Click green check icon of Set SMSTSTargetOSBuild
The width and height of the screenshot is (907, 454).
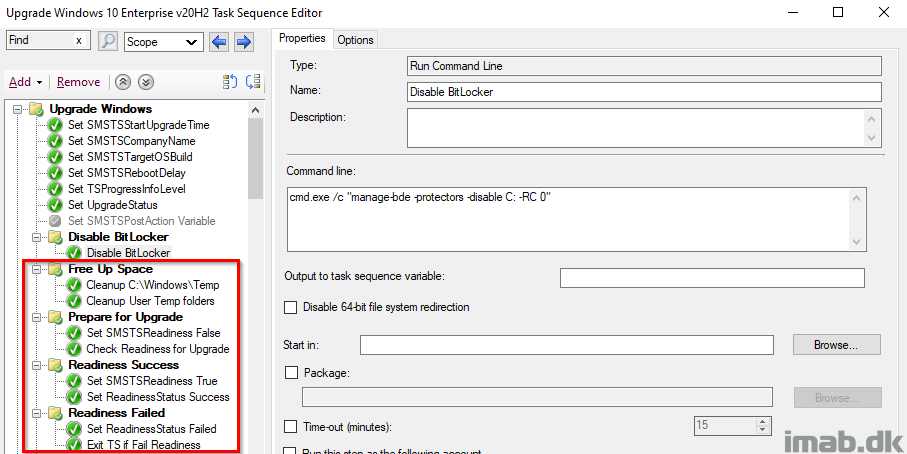click(x=55, y=157)
